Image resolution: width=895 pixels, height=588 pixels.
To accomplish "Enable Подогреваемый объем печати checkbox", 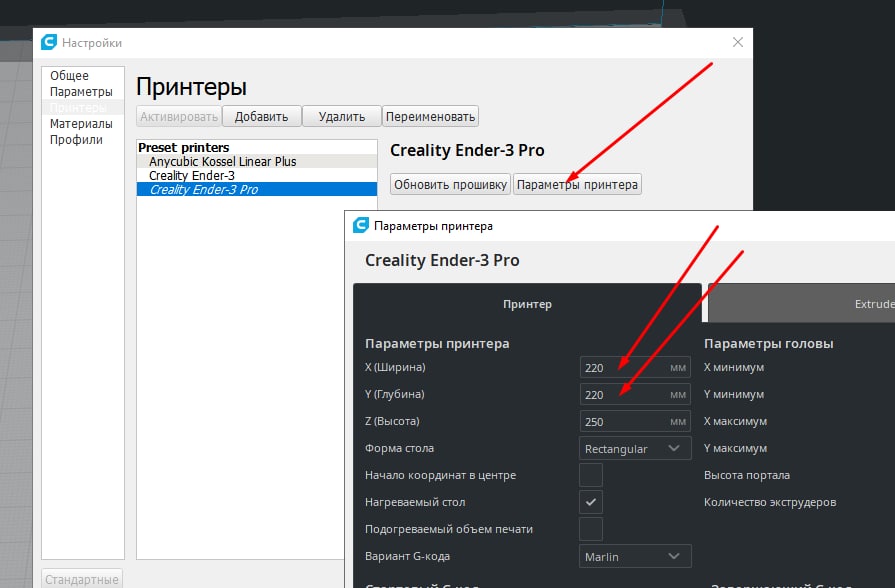I will pos(591,529).
